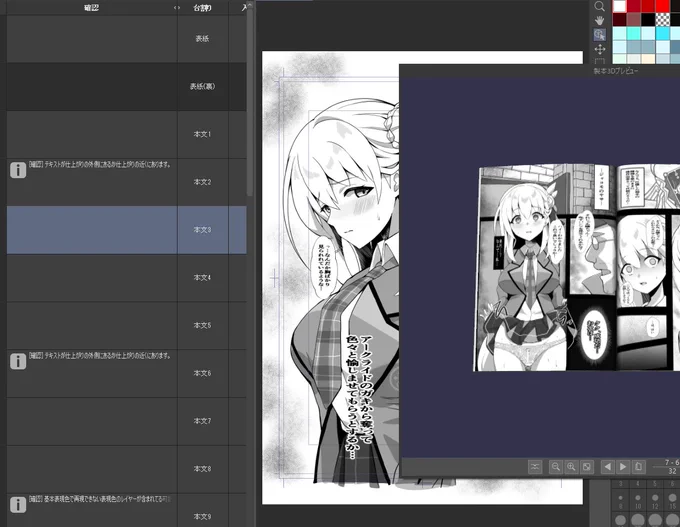Select the Hand pan tool
This screenshot has width=680, height=527.
[599, 20]
